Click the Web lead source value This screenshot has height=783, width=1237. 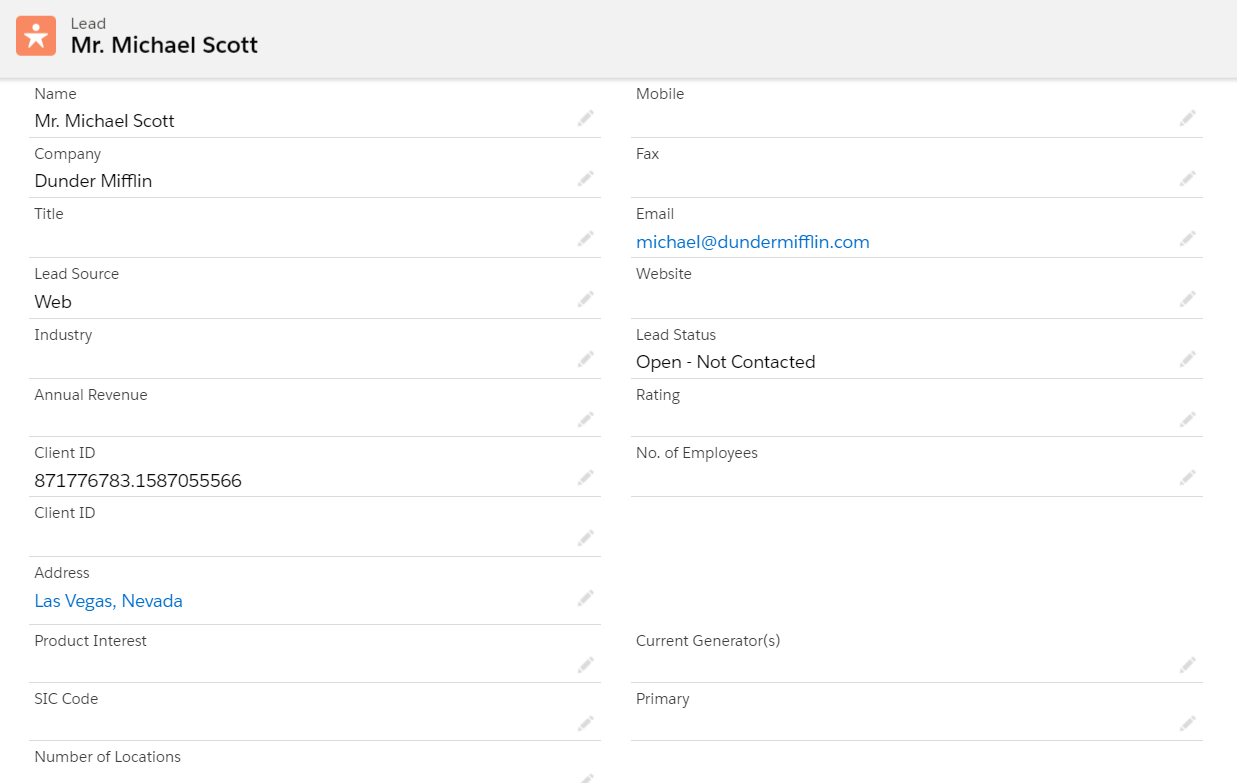53,302
